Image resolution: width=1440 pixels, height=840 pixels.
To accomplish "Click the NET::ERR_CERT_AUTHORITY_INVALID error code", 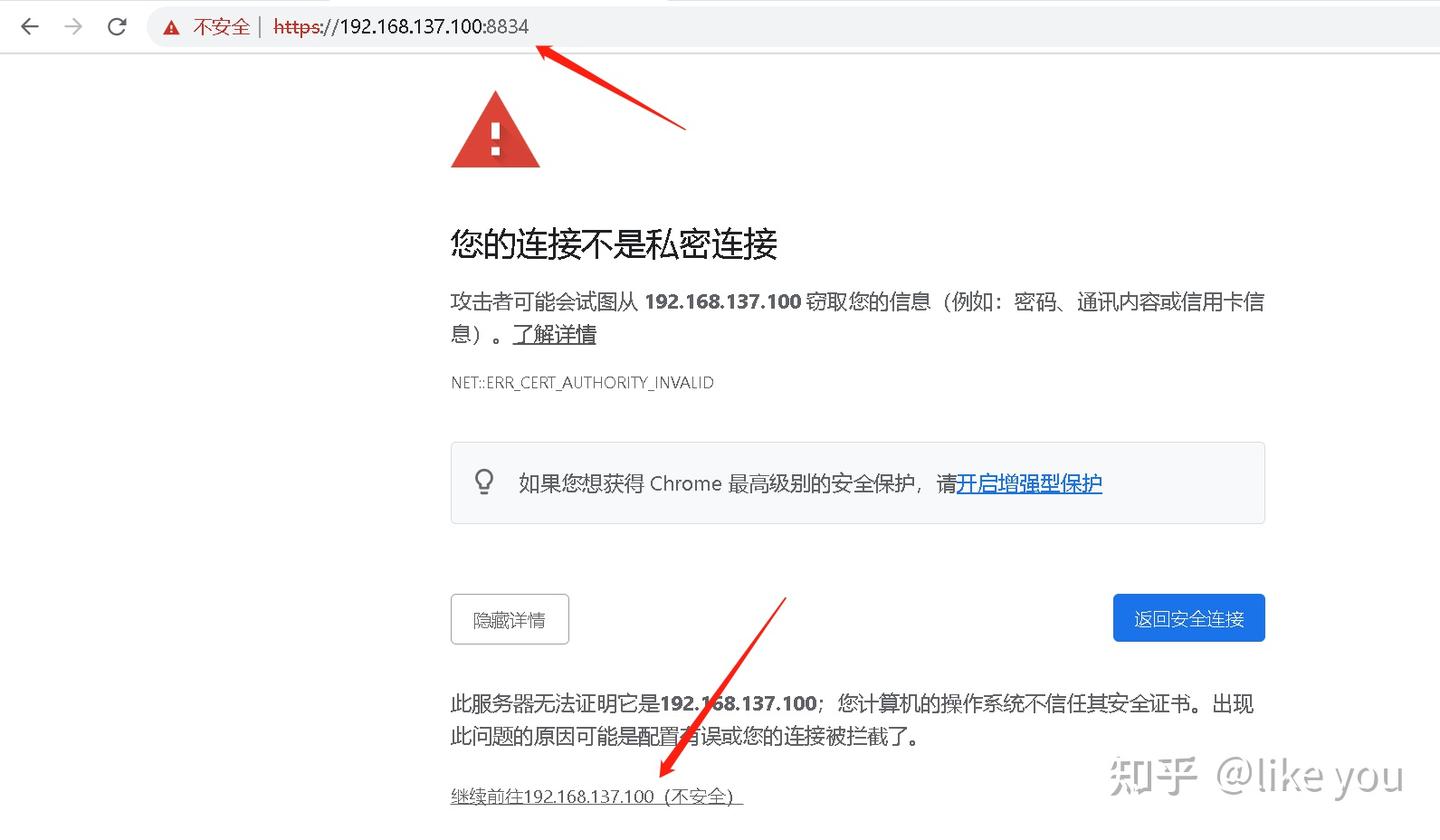I will tap(582, 383).
